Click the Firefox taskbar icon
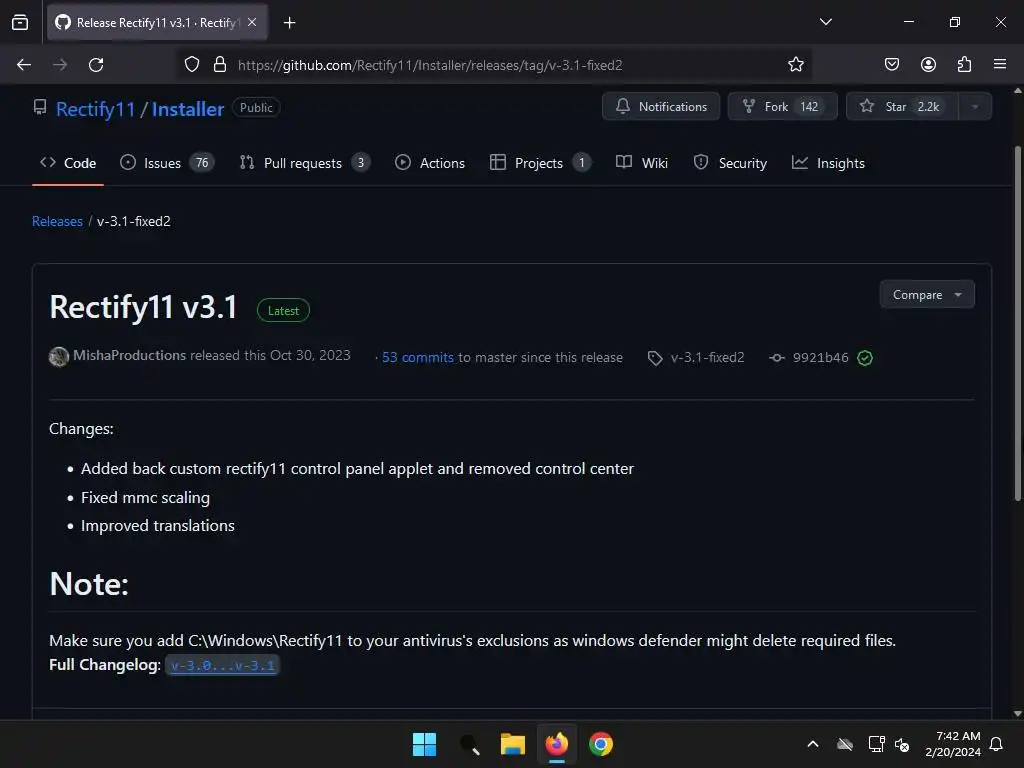The height and width of the screenshot is (768, 1024). pyautogui.click(x=556, y=744)
